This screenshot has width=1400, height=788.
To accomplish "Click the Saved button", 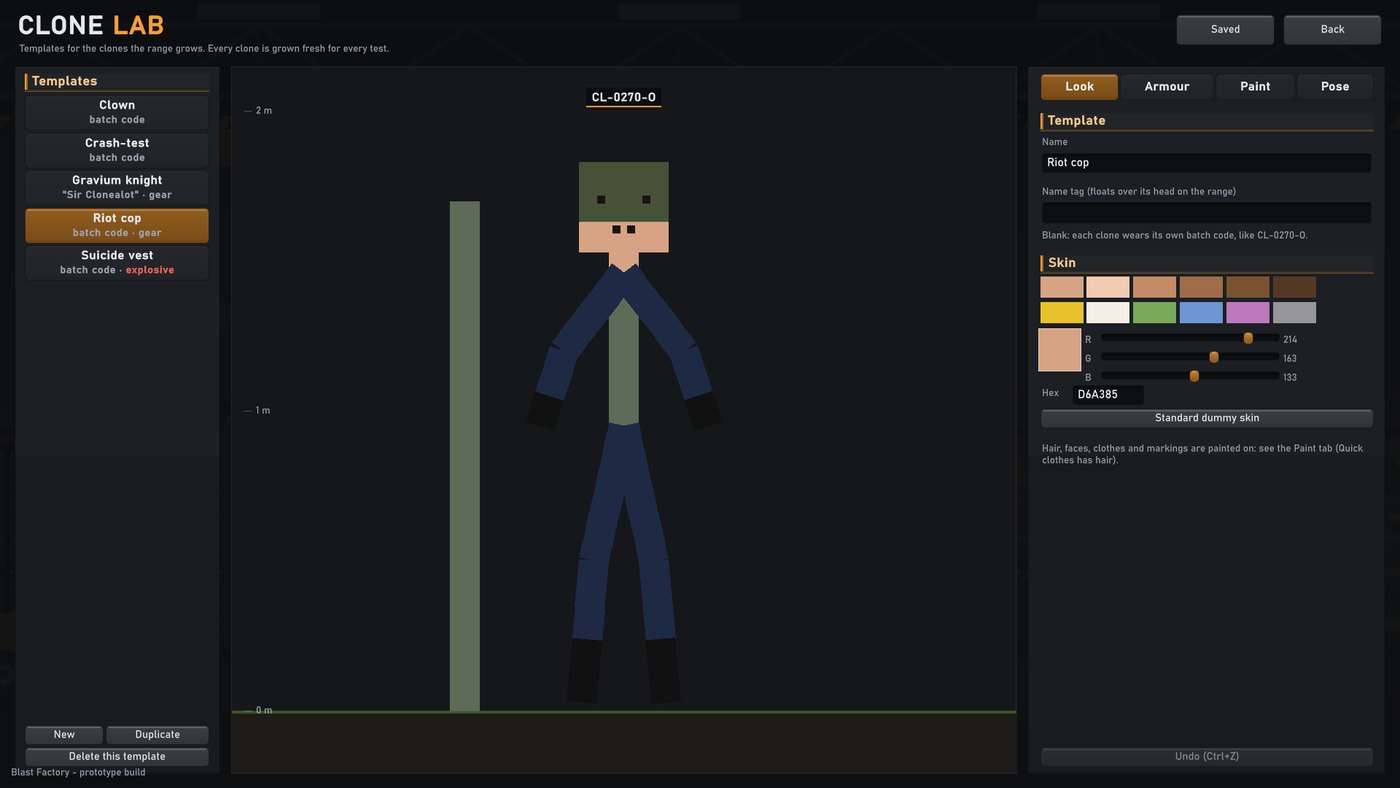I will pos(1225,30).
